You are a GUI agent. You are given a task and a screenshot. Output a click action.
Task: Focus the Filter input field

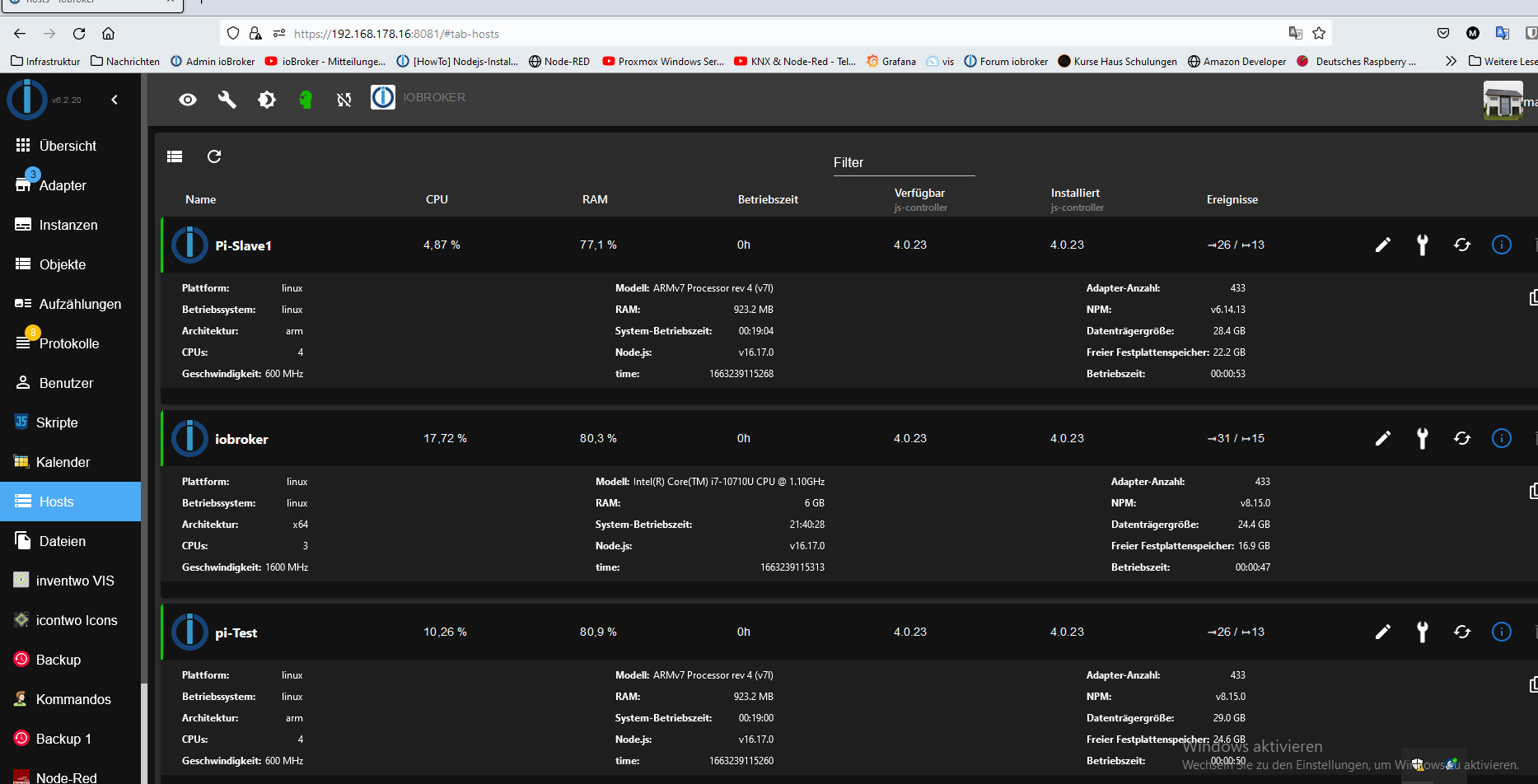[x=904, y=163]
